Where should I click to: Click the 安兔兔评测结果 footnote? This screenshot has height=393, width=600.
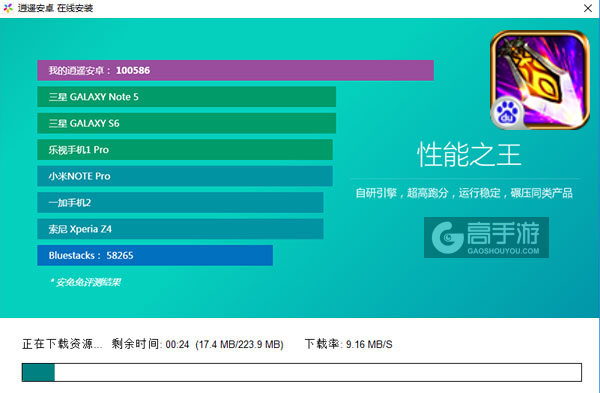pos(85,282)
